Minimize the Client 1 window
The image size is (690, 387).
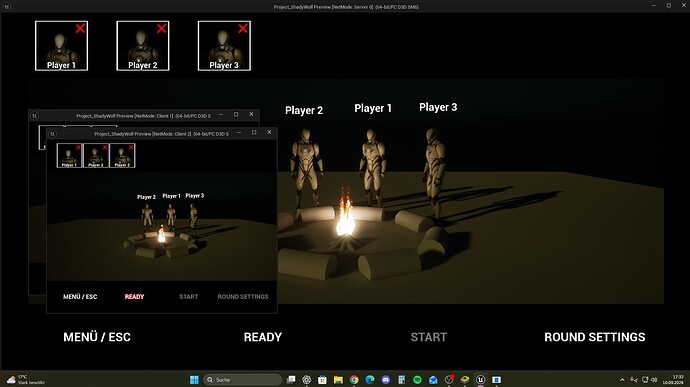pyautogui.click(x=221, y=114)
